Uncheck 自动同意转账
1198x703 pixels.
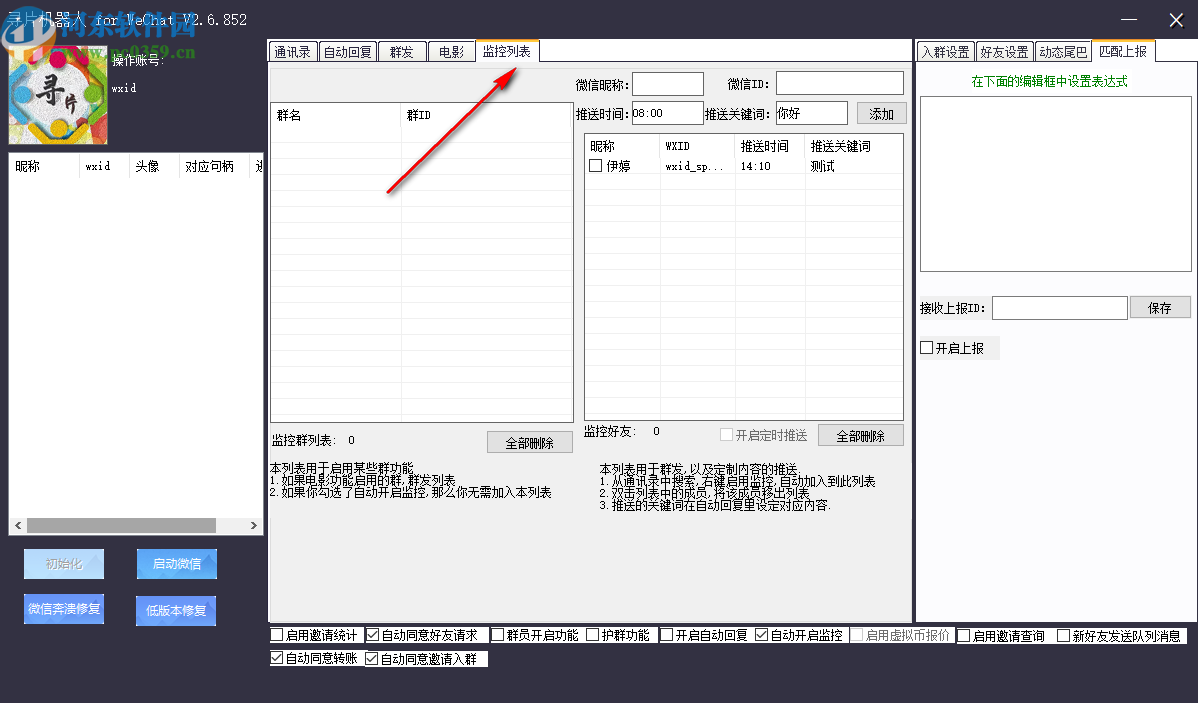[x=277, y=658]
